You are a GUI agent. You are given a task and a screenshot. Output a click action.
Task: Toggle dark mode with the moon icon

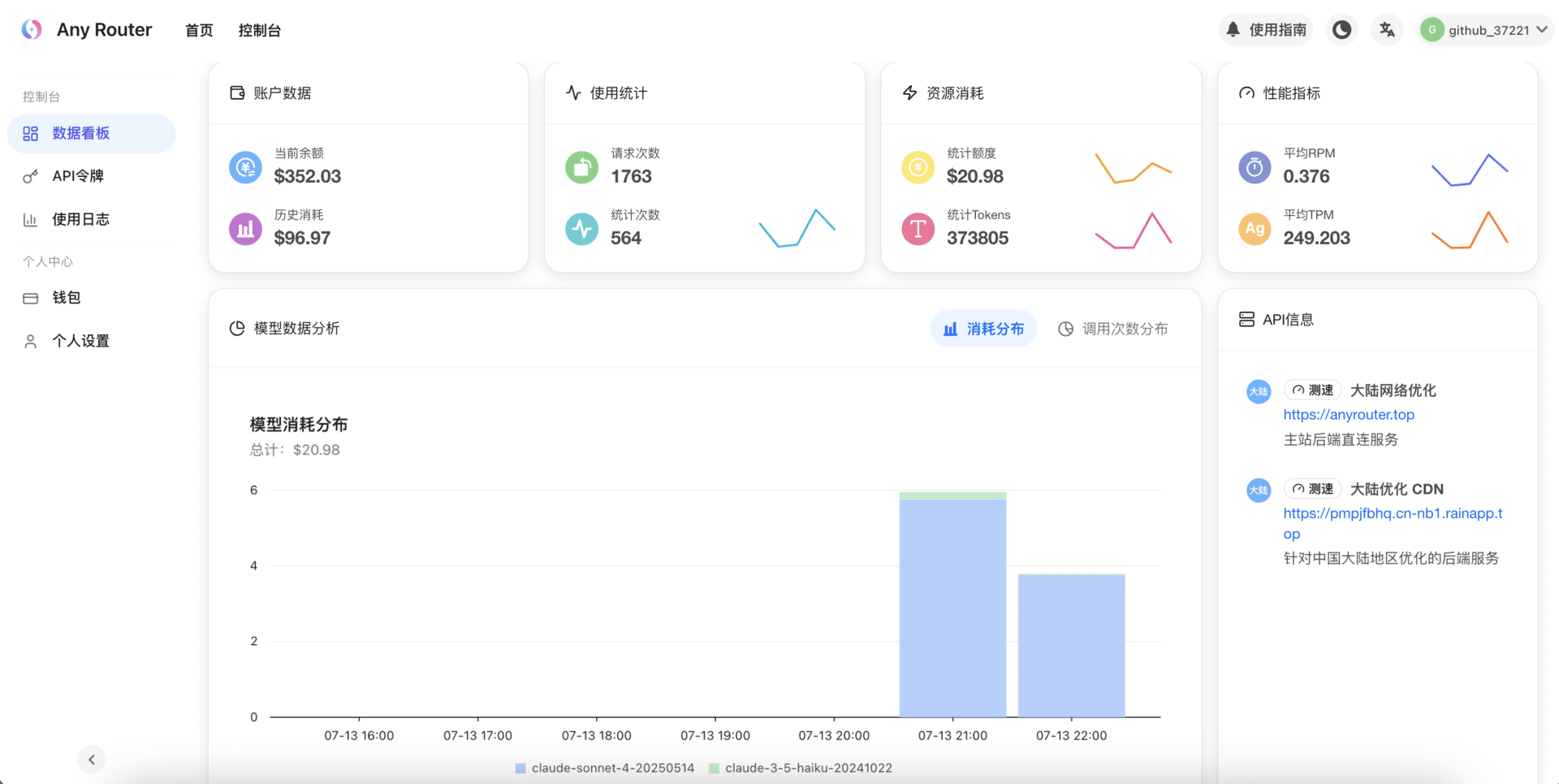[x=1341, y=30]
